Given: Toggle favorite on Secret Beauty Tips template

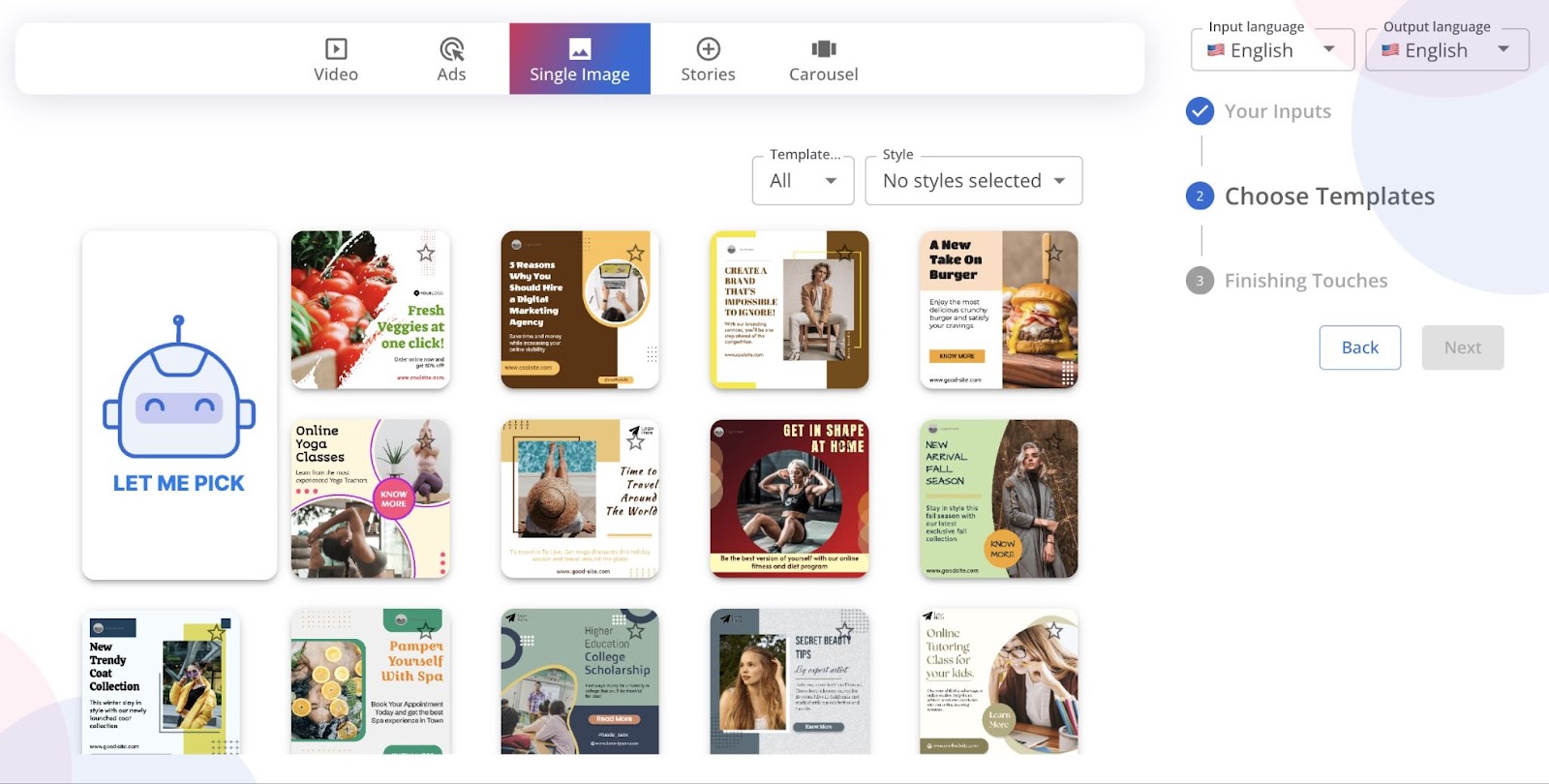Looking at the screenshot, I should tap(844, 631).
